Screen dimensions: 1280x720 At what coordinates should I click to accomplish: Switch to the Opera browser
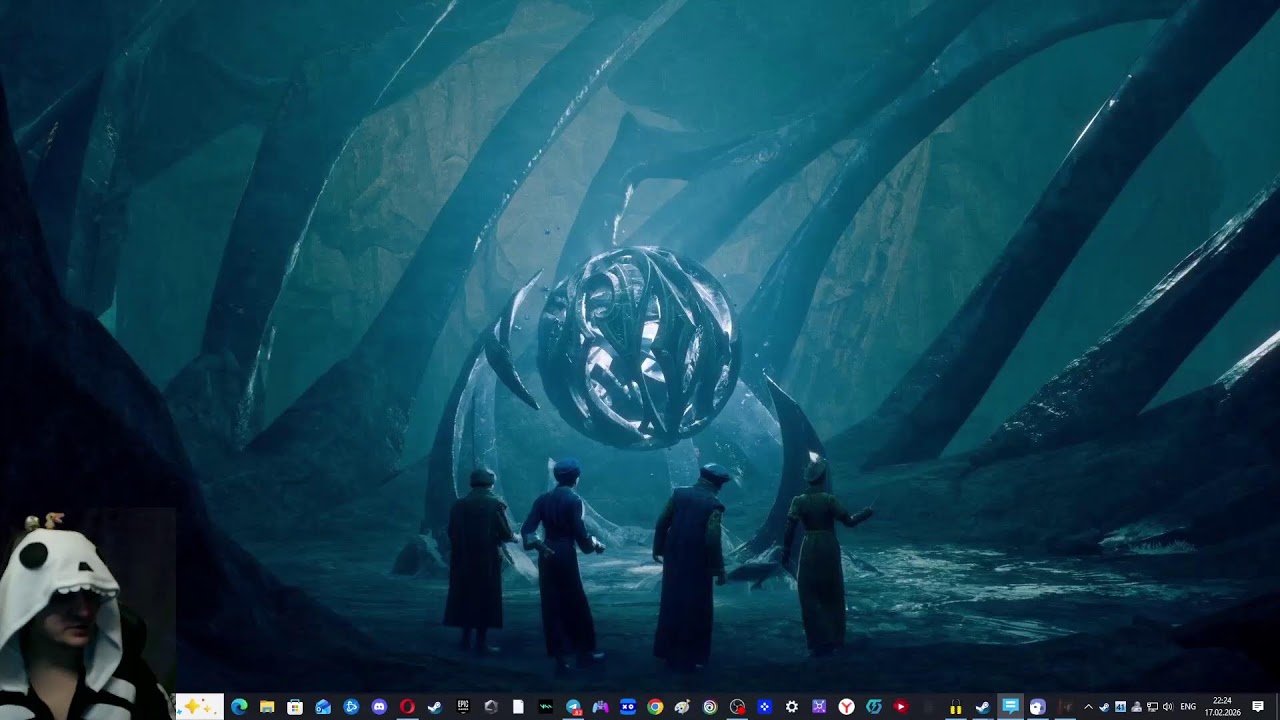(x=407, y=707)
